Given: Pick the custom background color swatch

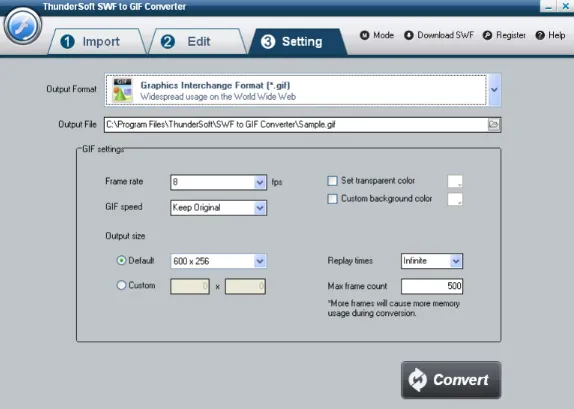Looking at the screenshot, I should coord(455,199).
